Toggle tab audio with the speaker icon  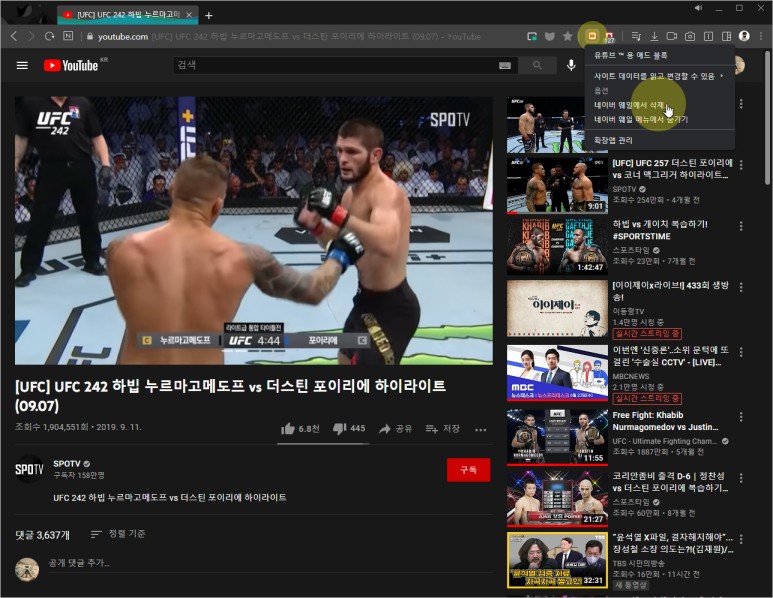tap(699, 8)
